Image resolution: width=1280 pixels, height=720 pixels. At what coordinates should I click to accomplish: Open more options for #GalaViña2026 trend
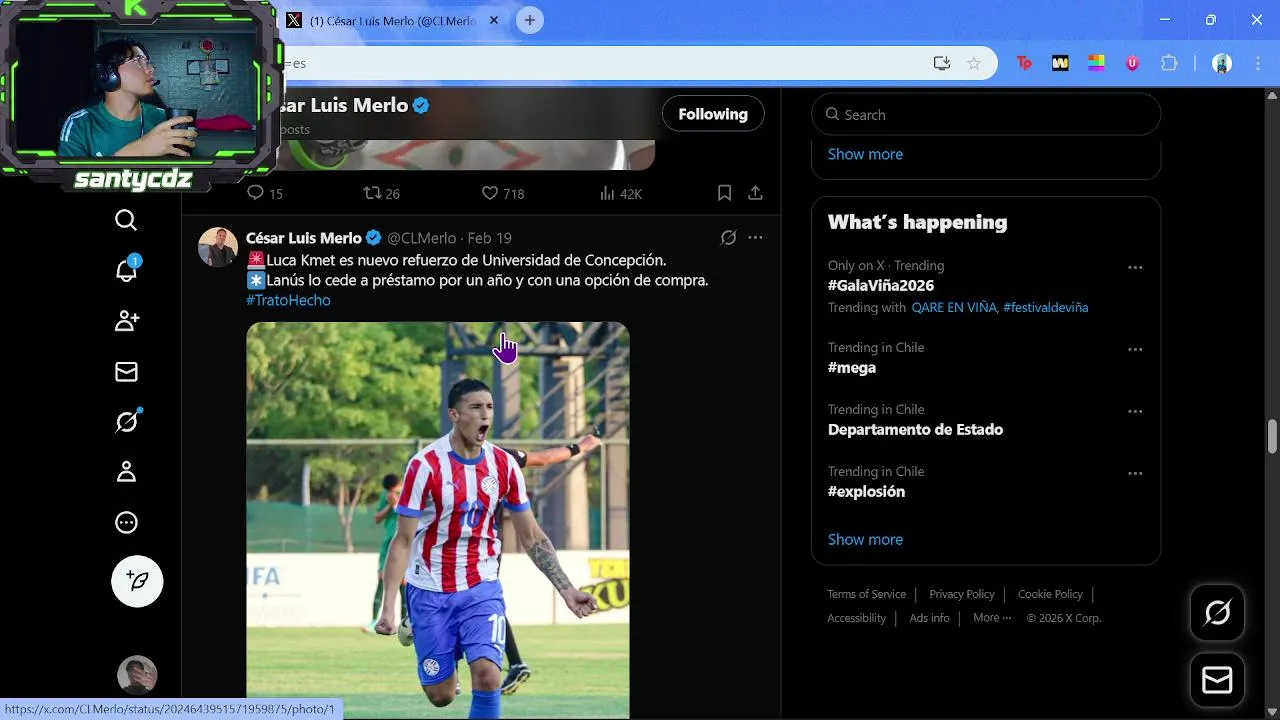(x=1135, y=267)
